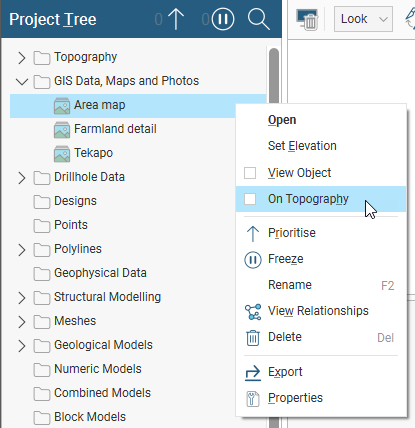415x428 pixels.
Task: Select Rename in the context menu
Action: point(290,285)
